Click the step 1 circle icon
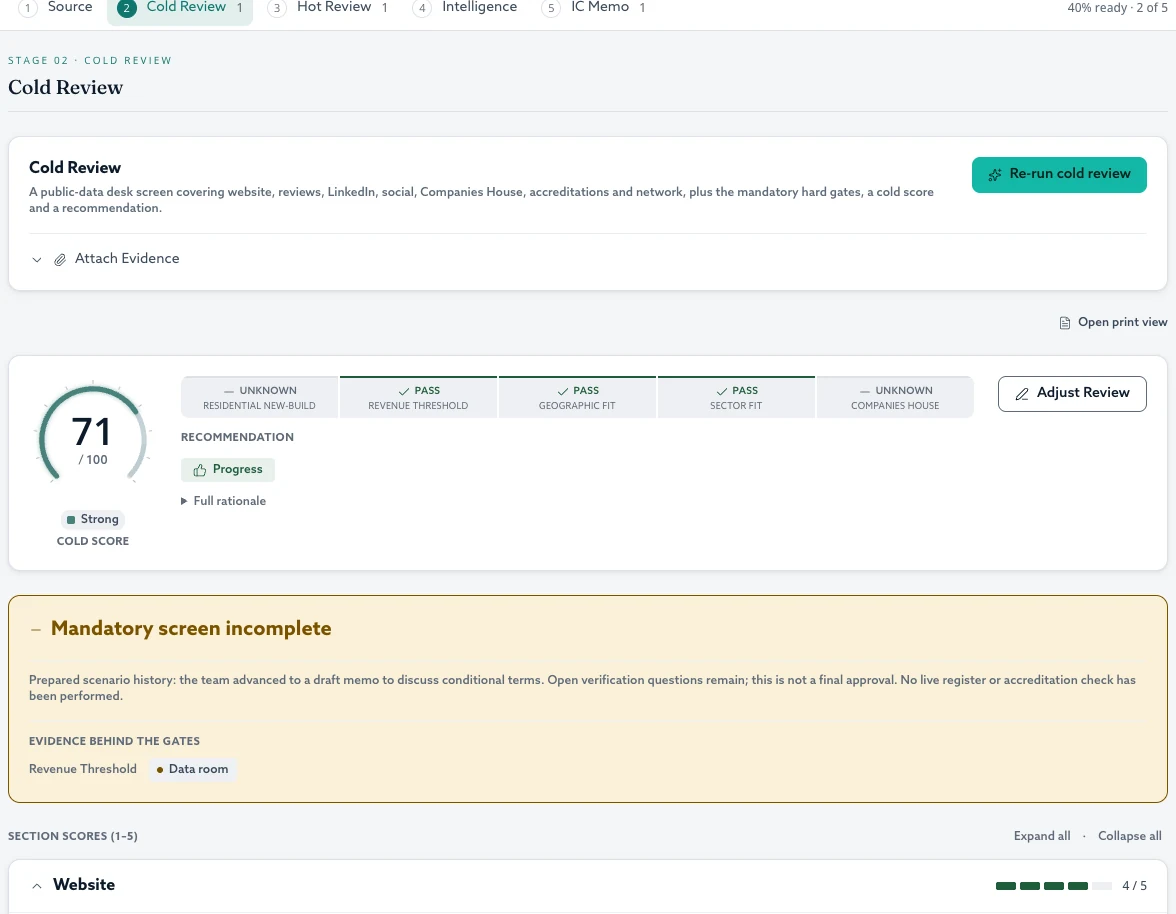 (28, 8)
